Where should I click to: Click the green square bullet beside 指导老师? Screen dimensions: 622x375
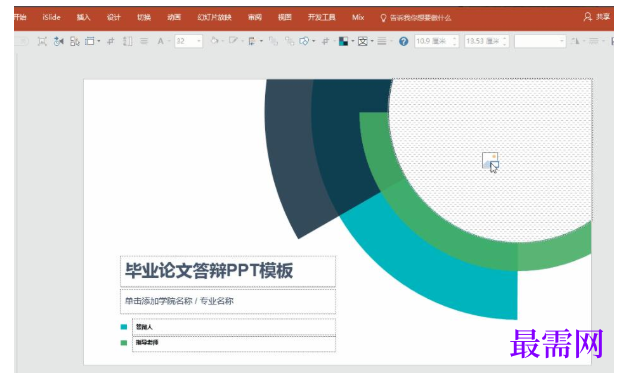coord(124,343)
